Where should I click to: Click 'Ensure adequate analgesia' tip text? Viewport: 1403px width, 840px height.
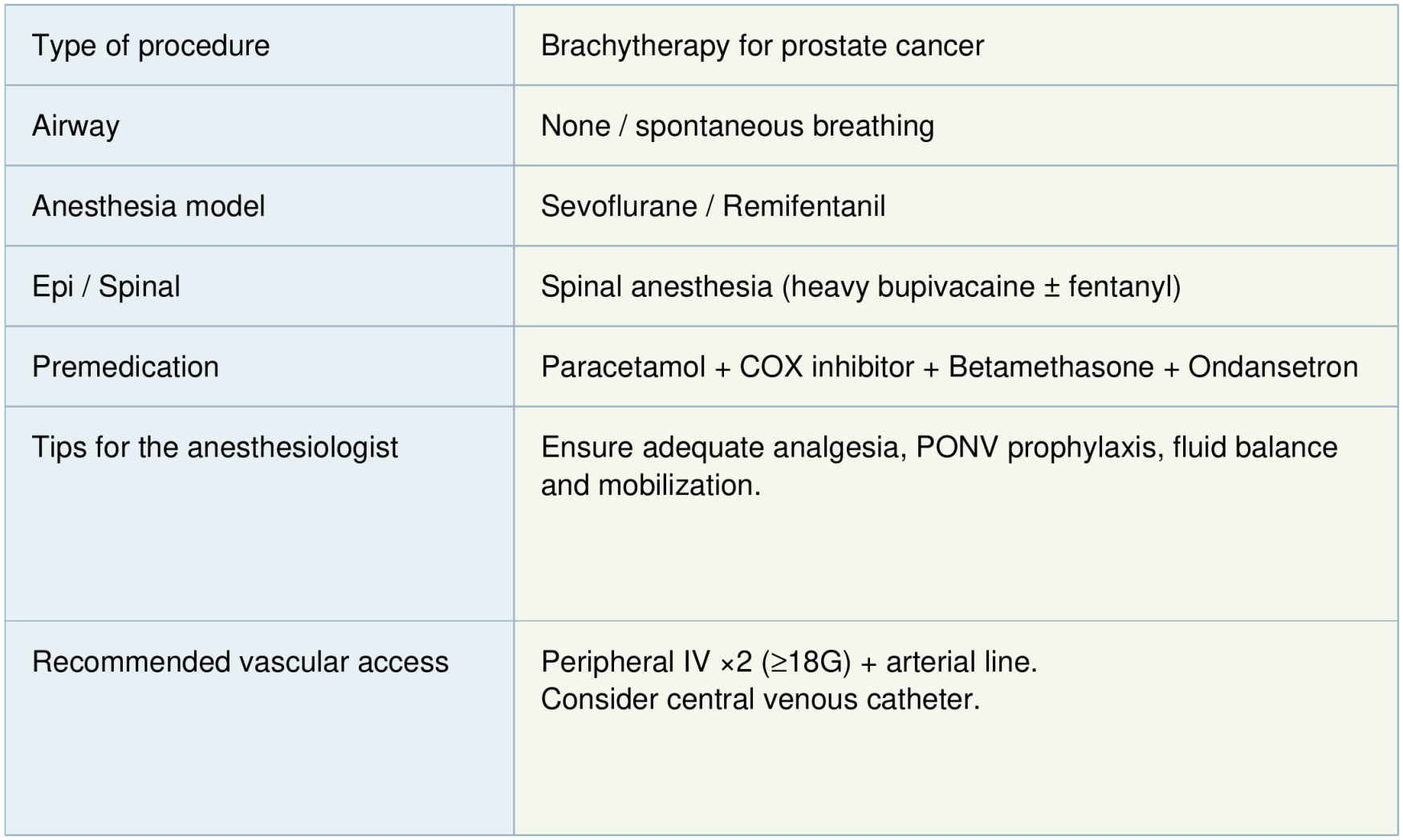[723, 447]
